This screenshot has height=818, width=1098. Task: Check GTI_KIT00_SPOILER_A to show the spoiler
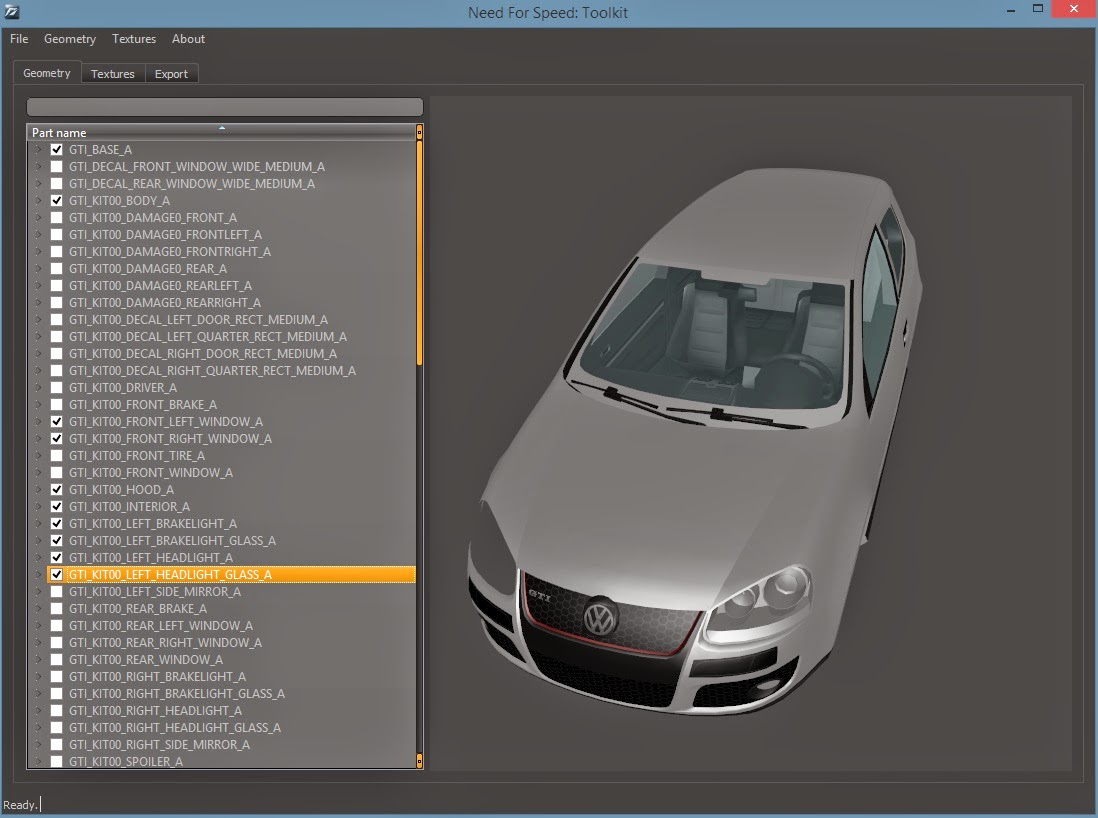click(x=56, y=761)
